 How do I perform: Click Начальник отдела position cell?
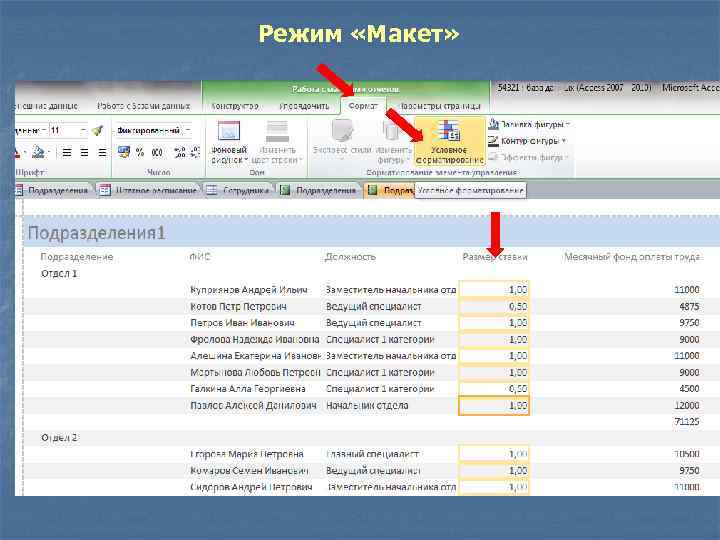(367, 405)
